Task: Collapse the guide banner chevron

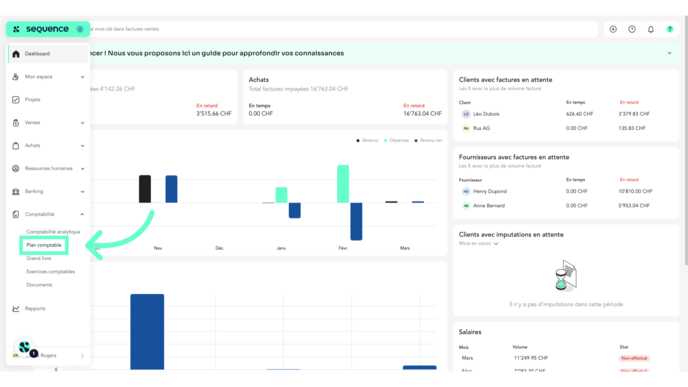Action: click(670, 53)
